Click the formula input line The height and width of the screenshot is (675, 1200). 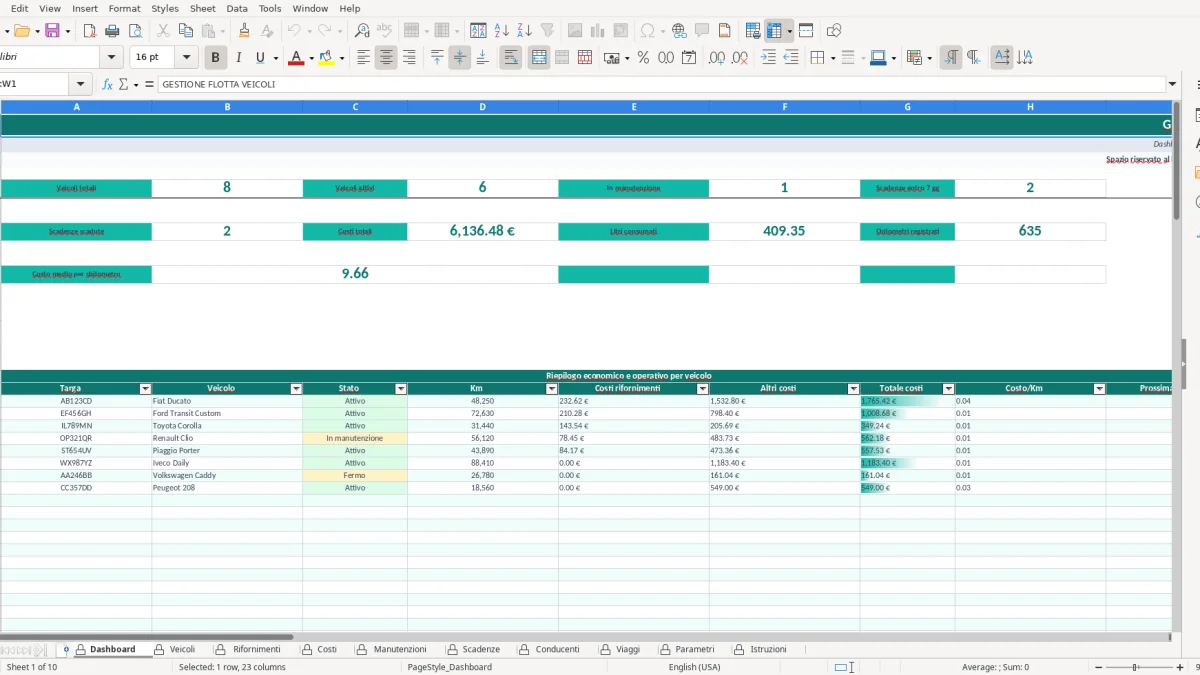coord(661,85)
